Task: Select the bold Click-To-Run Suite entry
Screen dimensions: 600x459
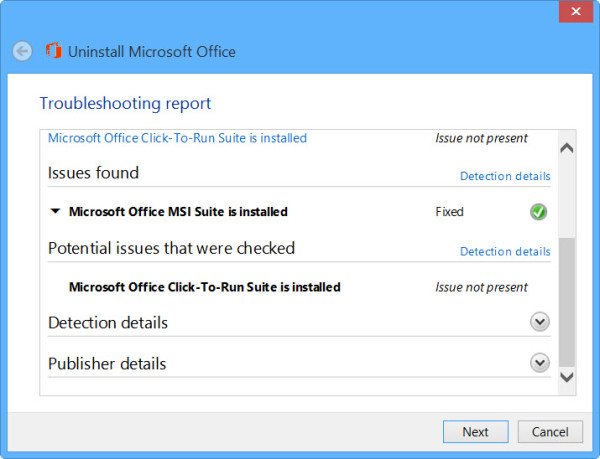Action: click(x=204, y=287)
